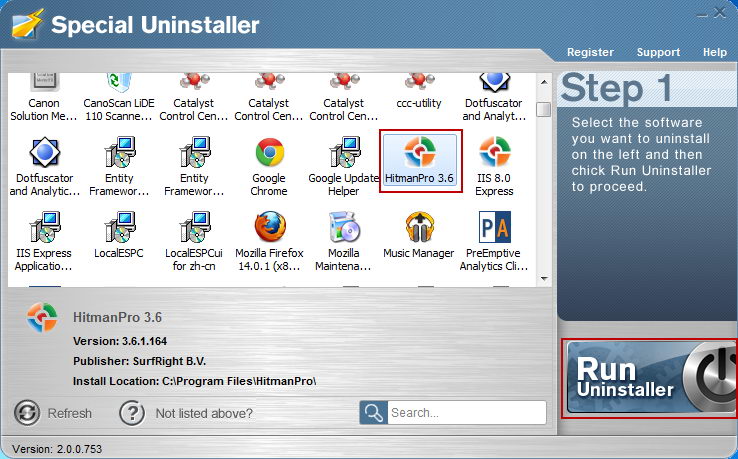
Task: Click the program list scroll up arrow
Action: 544,82
